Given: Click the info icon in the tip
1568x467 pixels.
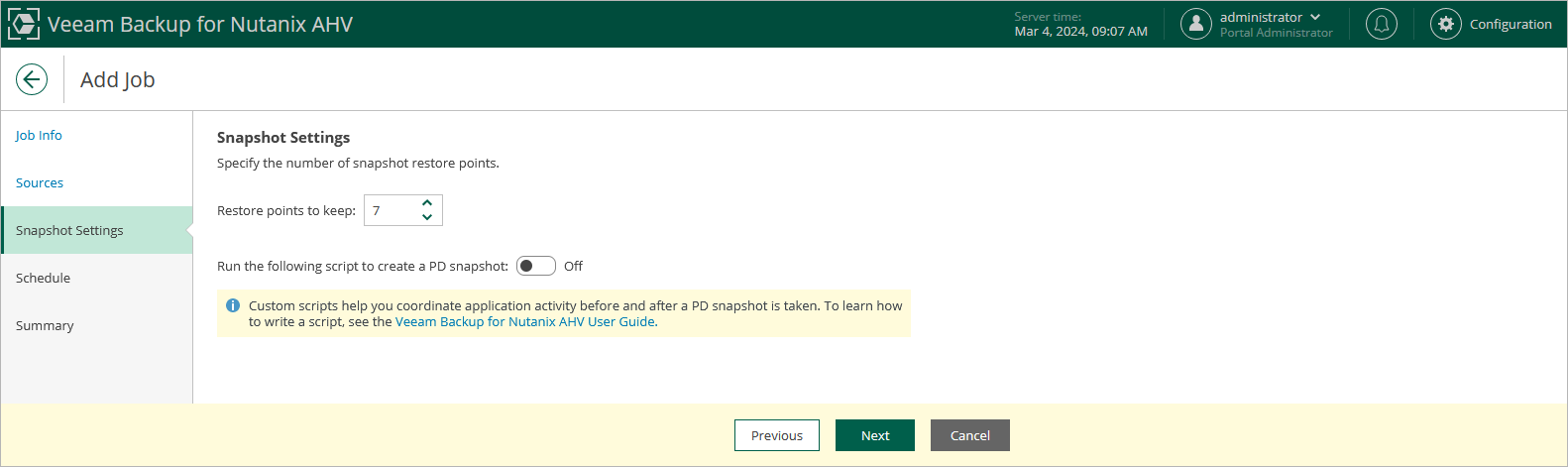Looking at the screenshot, I should coord(233,305).
